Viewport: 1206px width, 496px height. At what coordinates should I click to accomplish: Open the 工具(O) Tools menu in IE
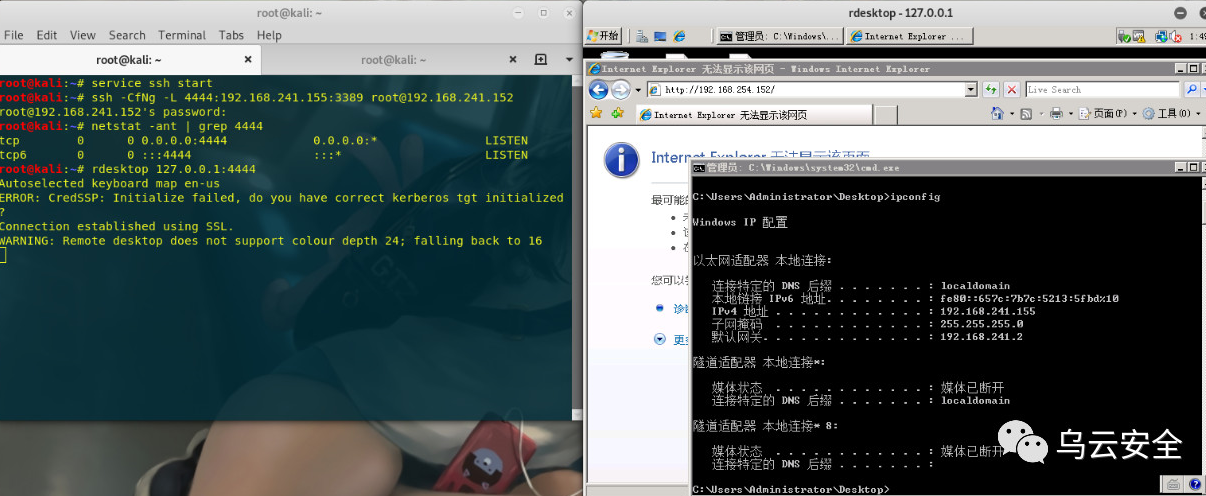[1172, 114]
